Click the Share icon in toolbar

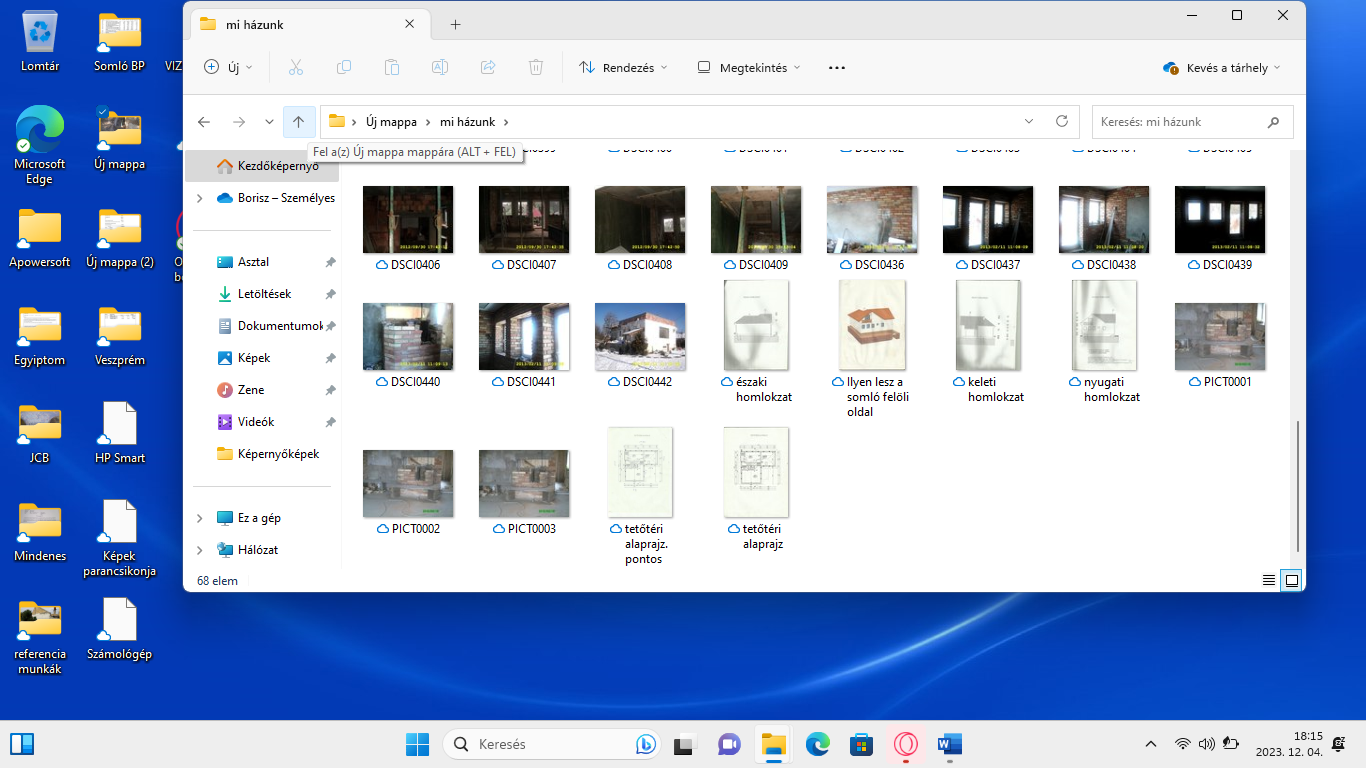click(x=488, y=67)
